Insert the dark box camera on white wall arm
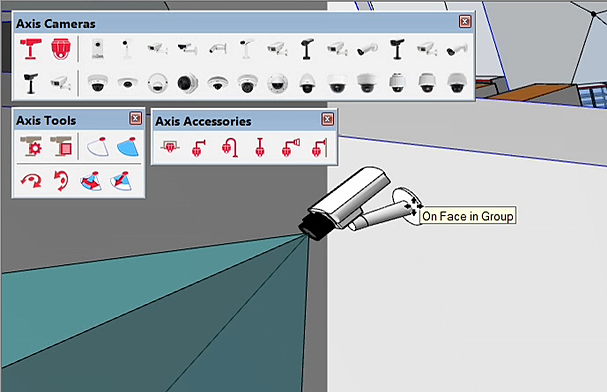The image size is (607, 392). tap(187, 49)
